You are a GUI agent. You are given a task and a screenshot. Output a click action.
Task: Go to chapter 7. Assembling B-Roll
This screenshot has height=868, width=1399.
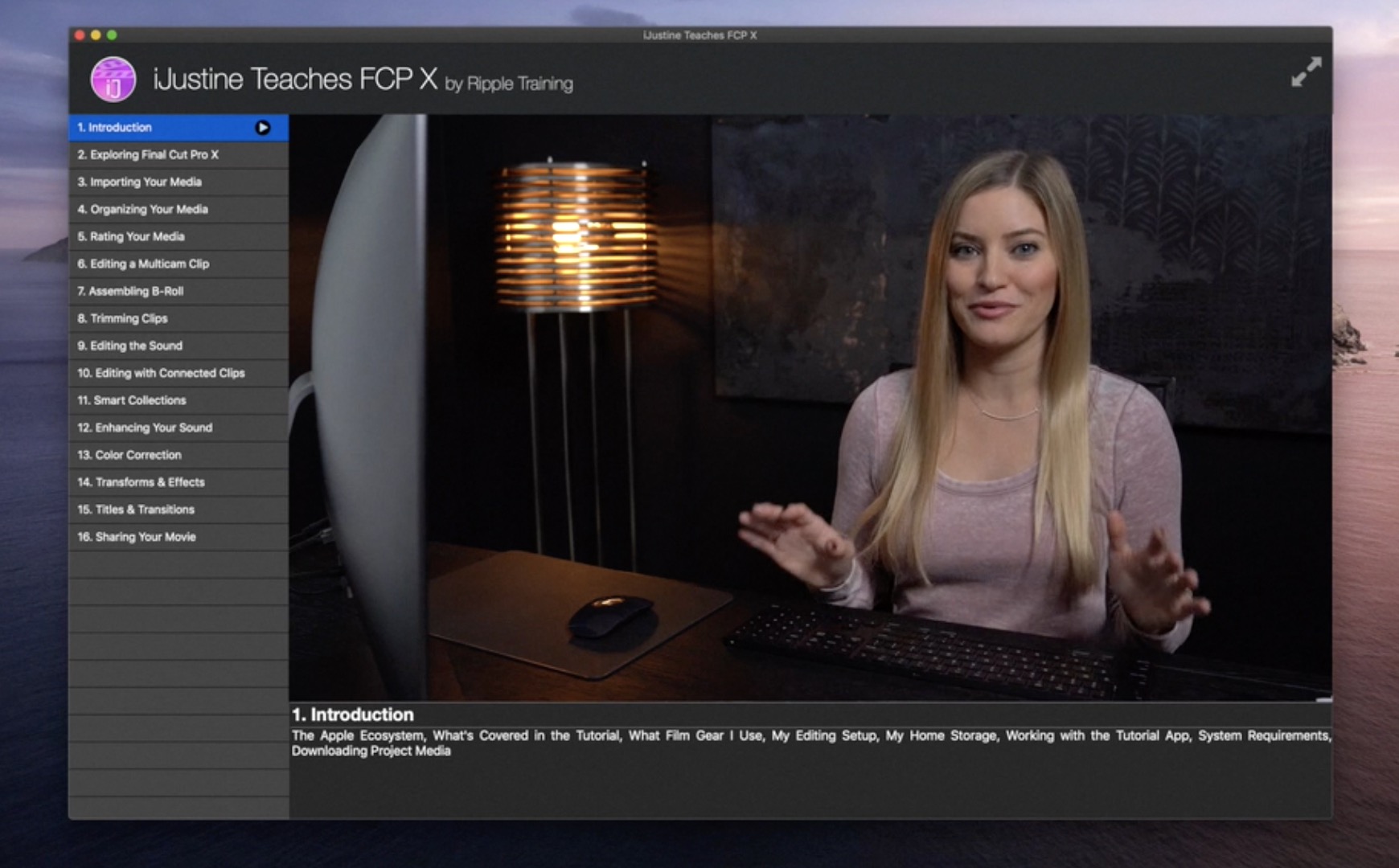click(x=178, y=292)
